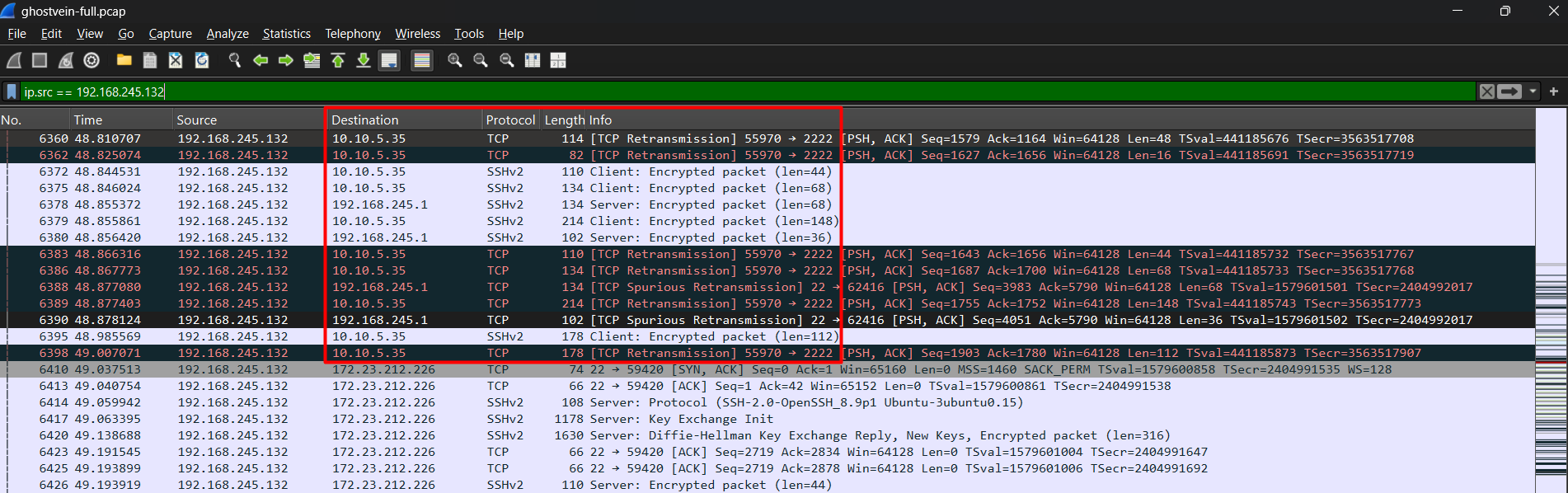Apply the display filter arrow button
The height and width of the screenshot is (493, 1568).
point(1509,92)
